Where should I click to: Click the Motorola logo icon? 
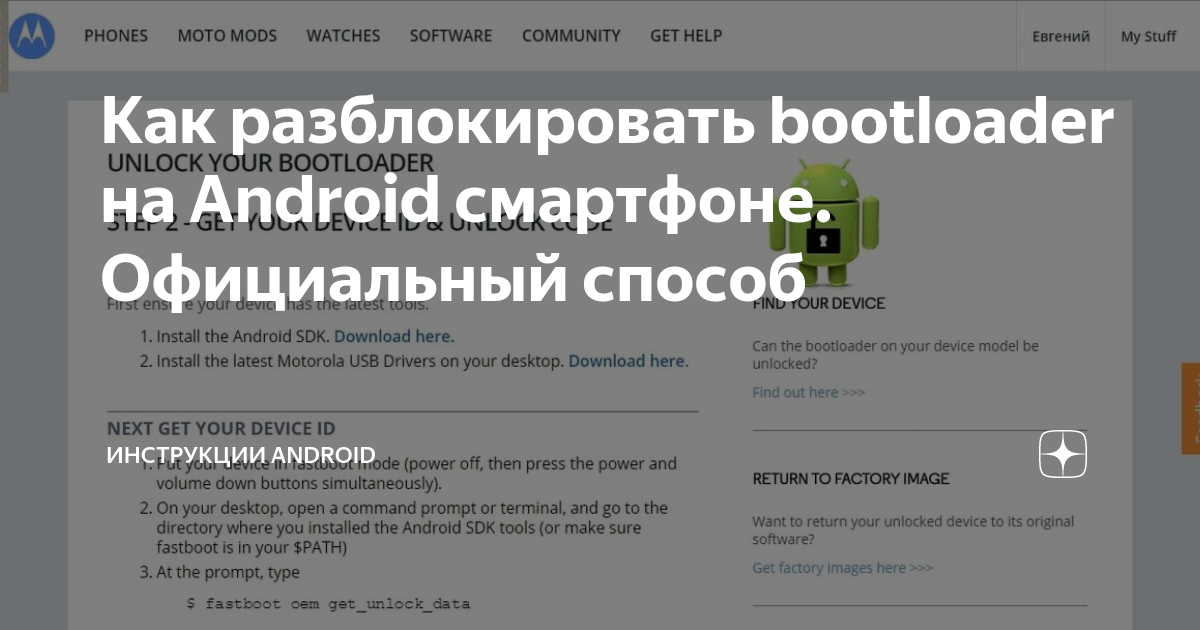pyautogui.click(x=31, y=36)
